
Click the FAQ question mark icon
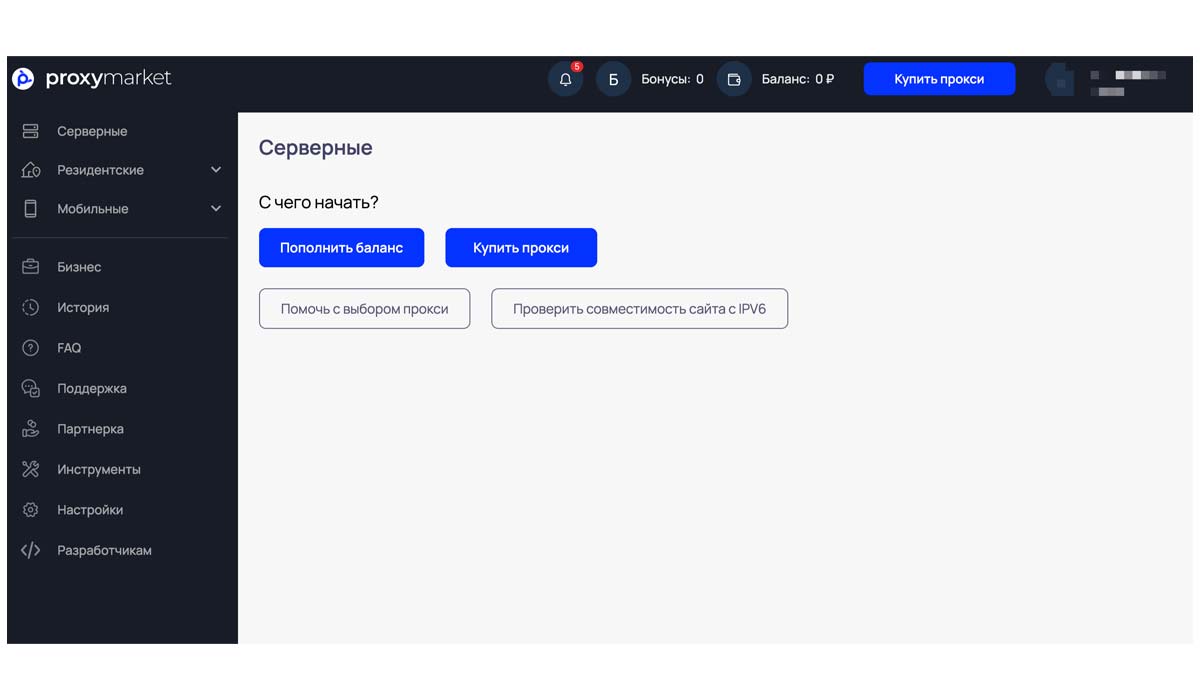(31, 348)
